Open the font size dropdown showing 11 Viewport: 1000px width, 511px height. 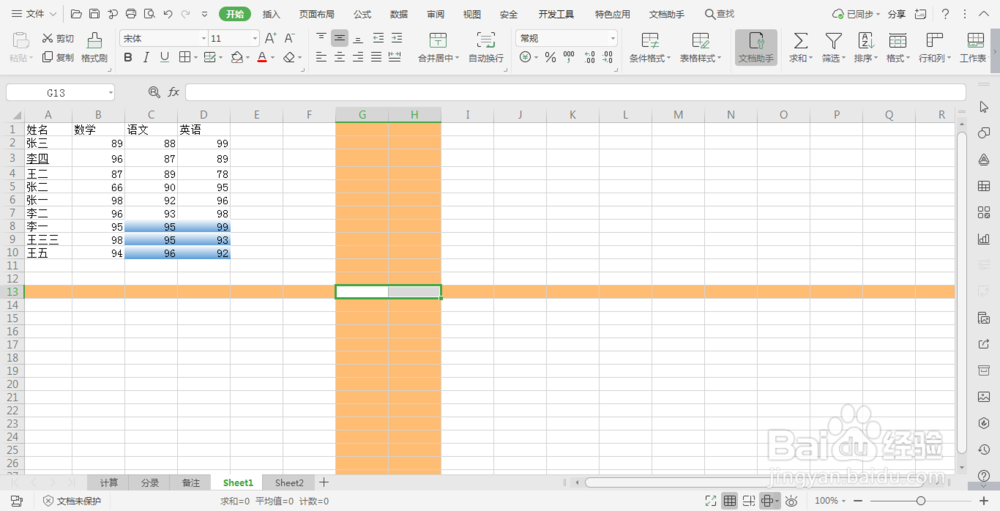click(255, 38)
